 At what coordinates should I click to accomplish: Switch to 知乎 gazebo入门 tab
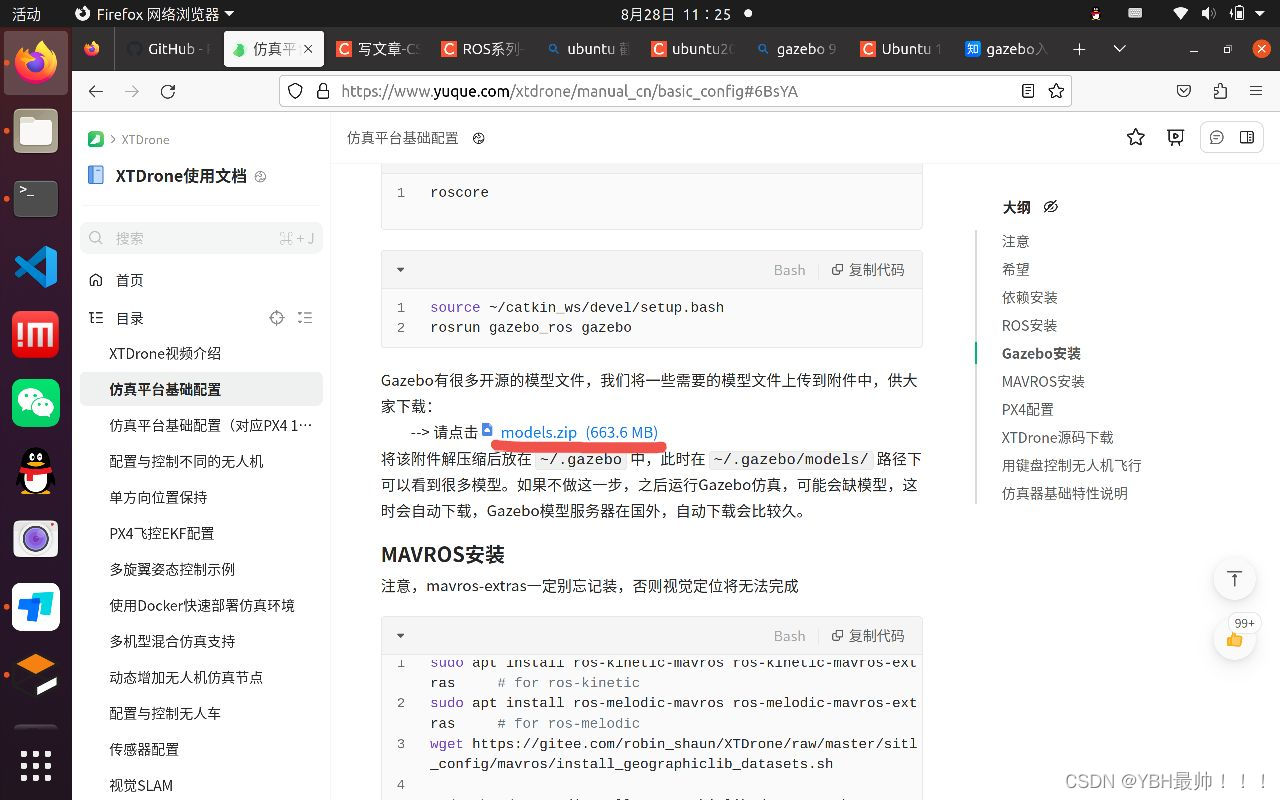[x=1005, y=48]
